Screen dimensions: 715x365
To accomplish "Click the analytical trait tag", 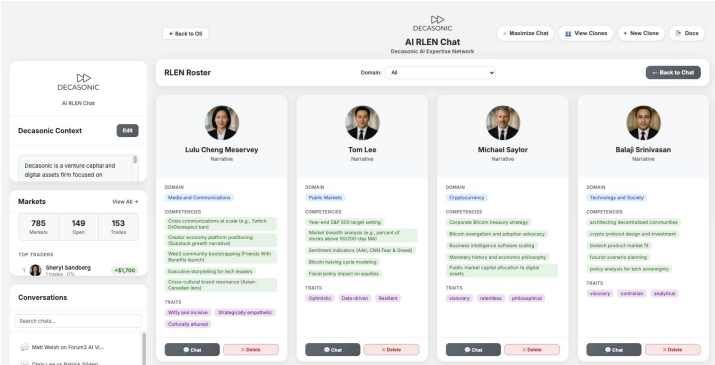I will (664, 293).
